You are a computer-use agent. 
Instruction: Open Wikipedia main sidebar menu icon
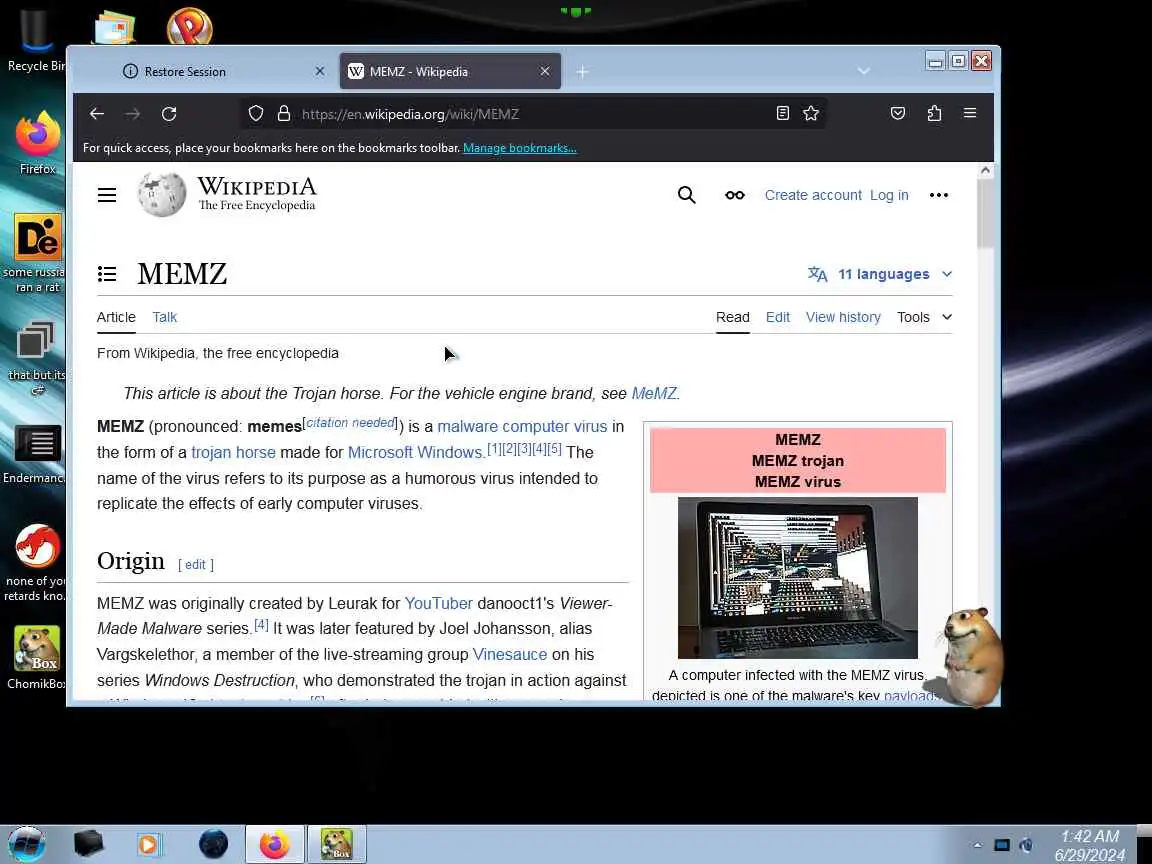[x=107, y=195]
